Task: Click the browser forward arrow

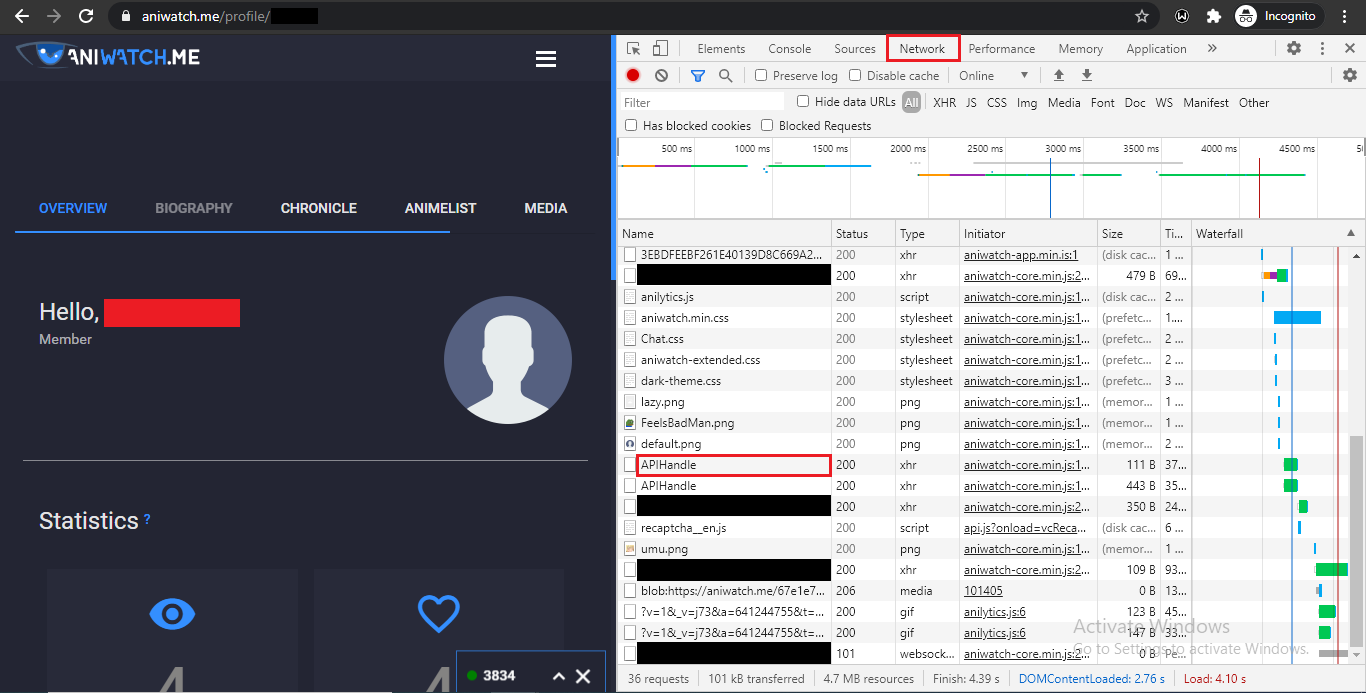Action: click(x=54, y=16)
